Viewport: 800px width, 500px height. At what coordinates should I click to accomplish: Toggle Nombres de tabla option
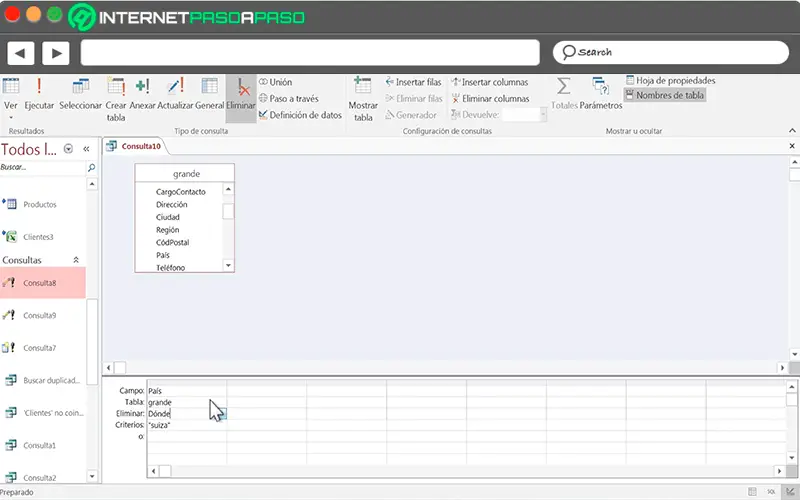665,95
